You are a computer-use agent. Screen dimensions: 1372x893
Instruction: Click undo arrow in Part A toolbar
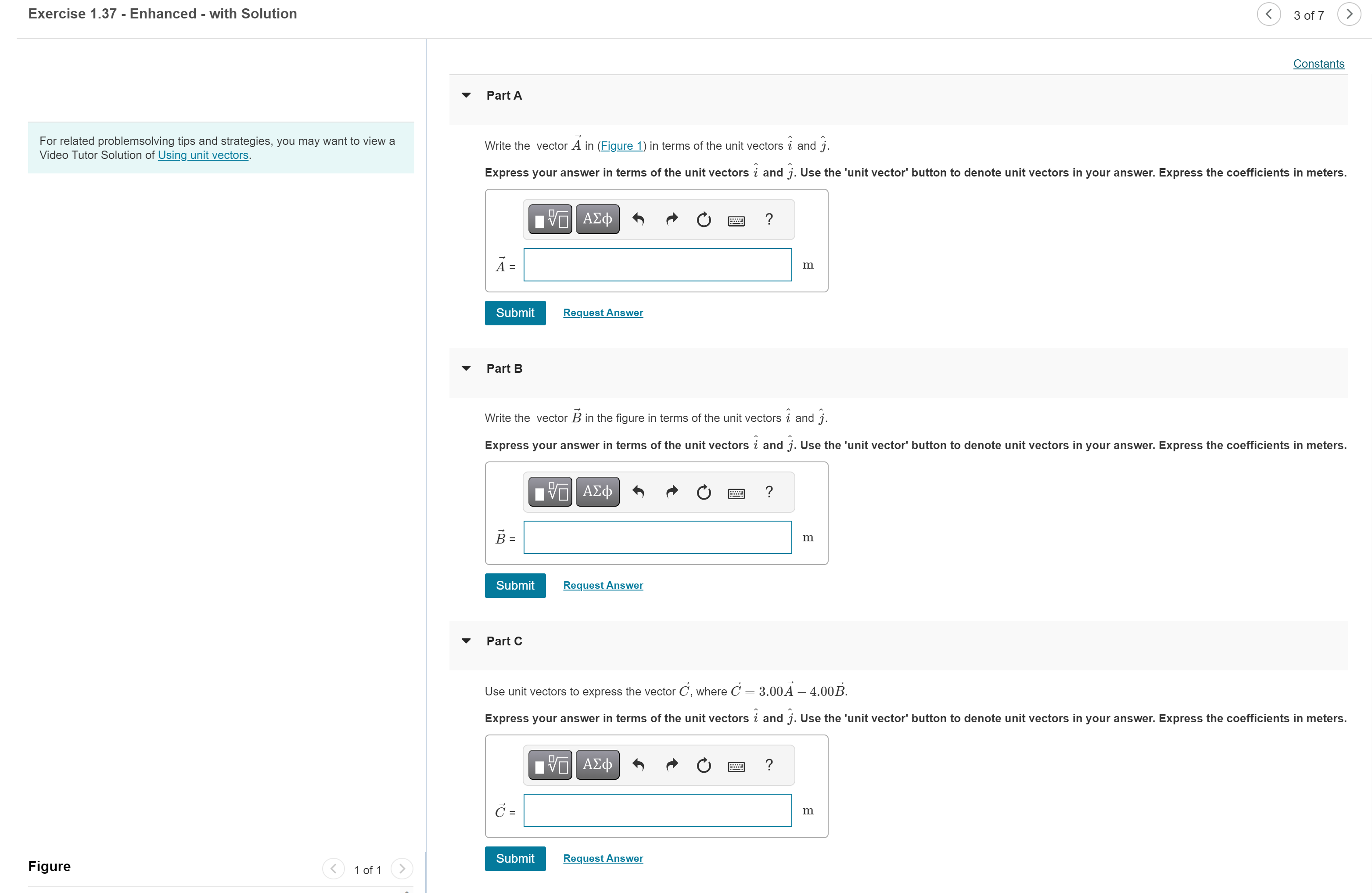pos(638,219)
